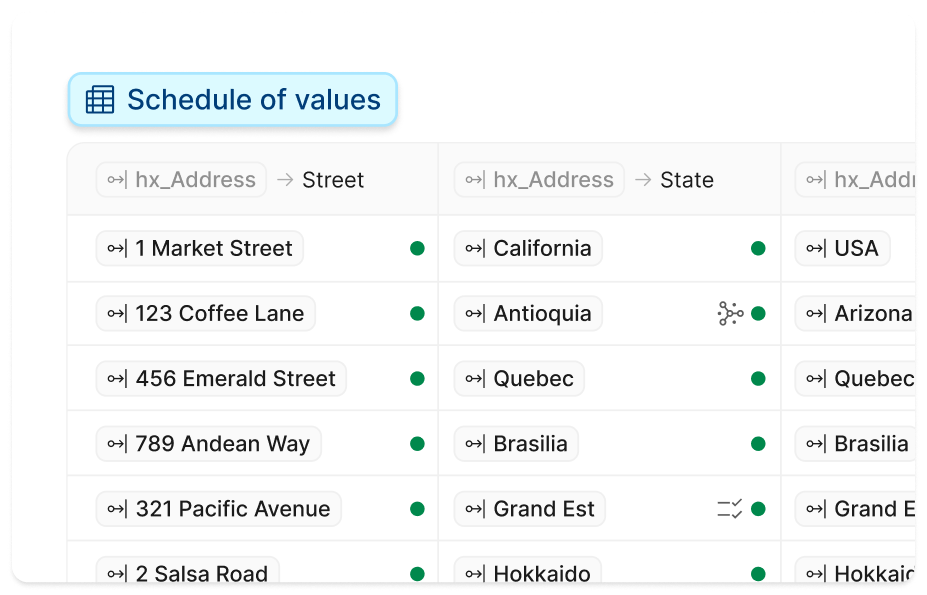Click the checklist icon in Grand Est row

[730, 509]
